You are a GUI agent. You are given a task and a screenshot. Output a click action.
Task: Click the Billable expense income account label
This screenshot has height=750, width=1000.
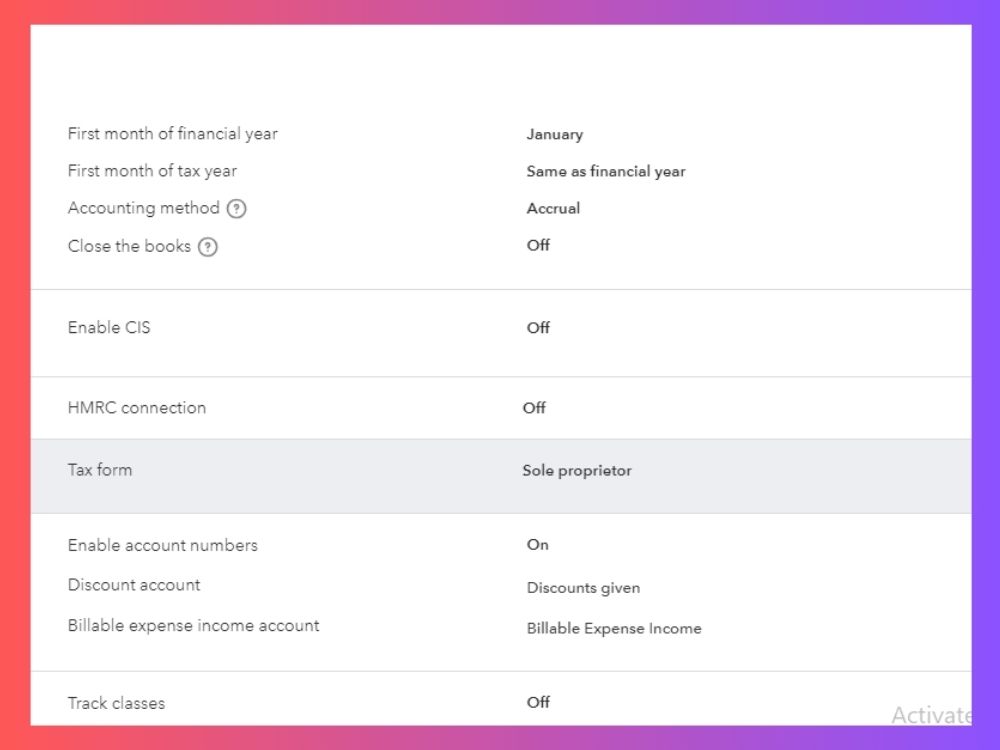[193, 626]
